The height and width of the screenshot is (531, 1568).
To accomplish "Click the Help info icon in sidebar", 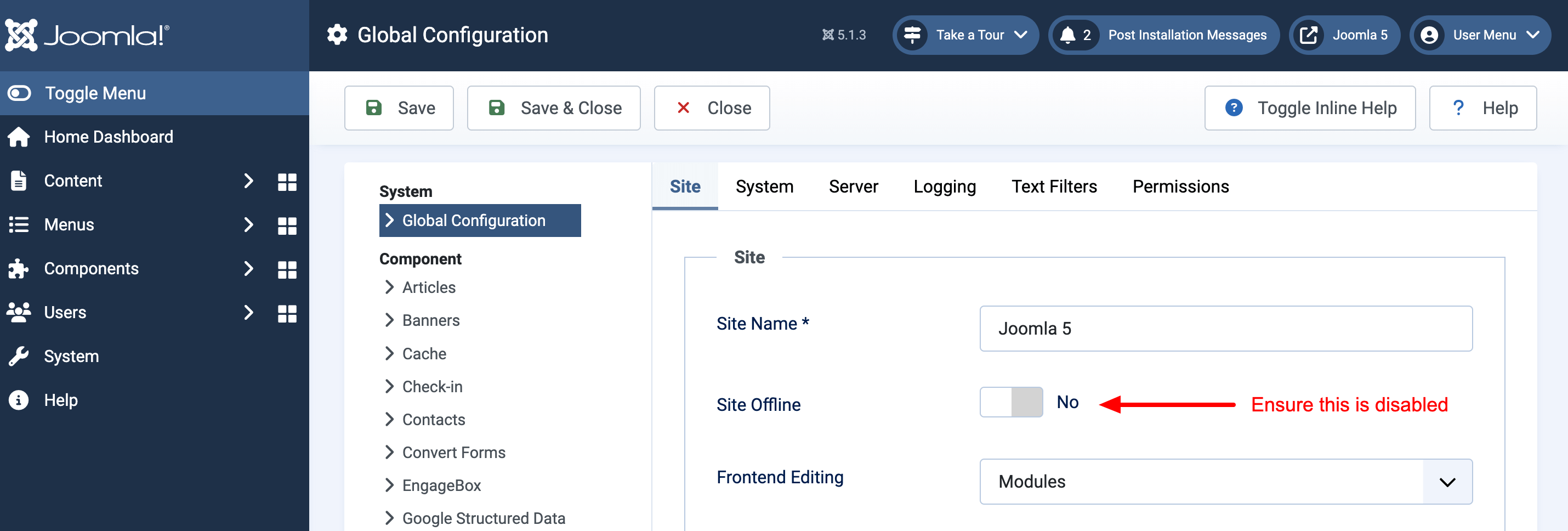I will (x=19, y=400).
